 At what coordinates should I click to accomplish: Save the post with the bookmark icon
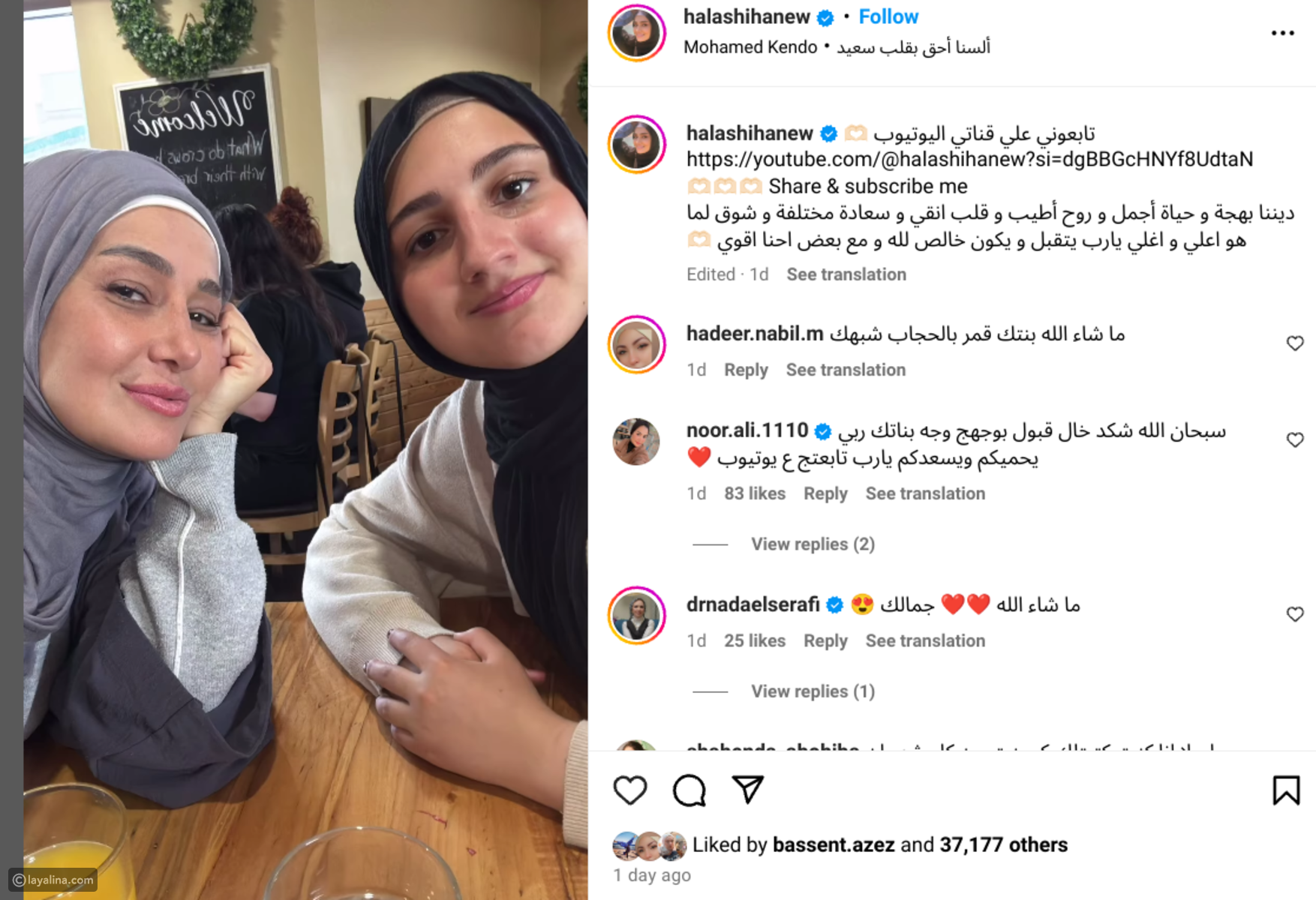[1286, 790]
